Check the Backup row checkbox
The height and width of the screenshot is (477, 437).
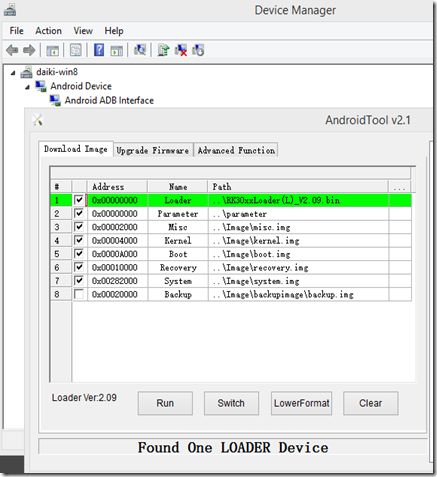[x=79, y=294]
